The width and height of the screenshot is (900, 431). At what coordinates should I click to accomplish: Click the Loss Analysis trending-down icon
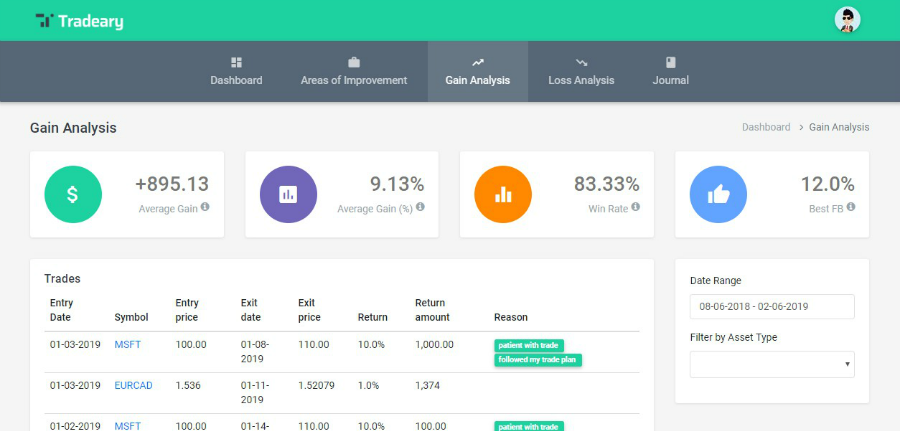(581, 62)
